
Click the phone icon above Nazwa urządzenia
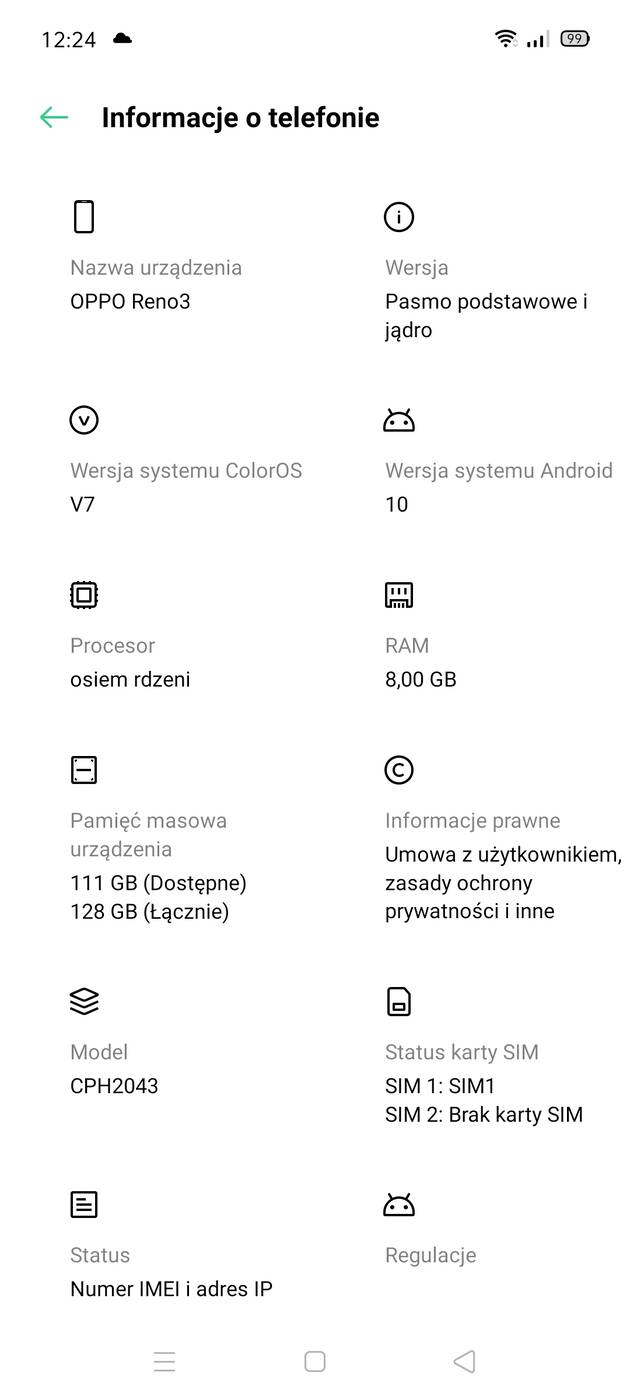coord(84,216)
